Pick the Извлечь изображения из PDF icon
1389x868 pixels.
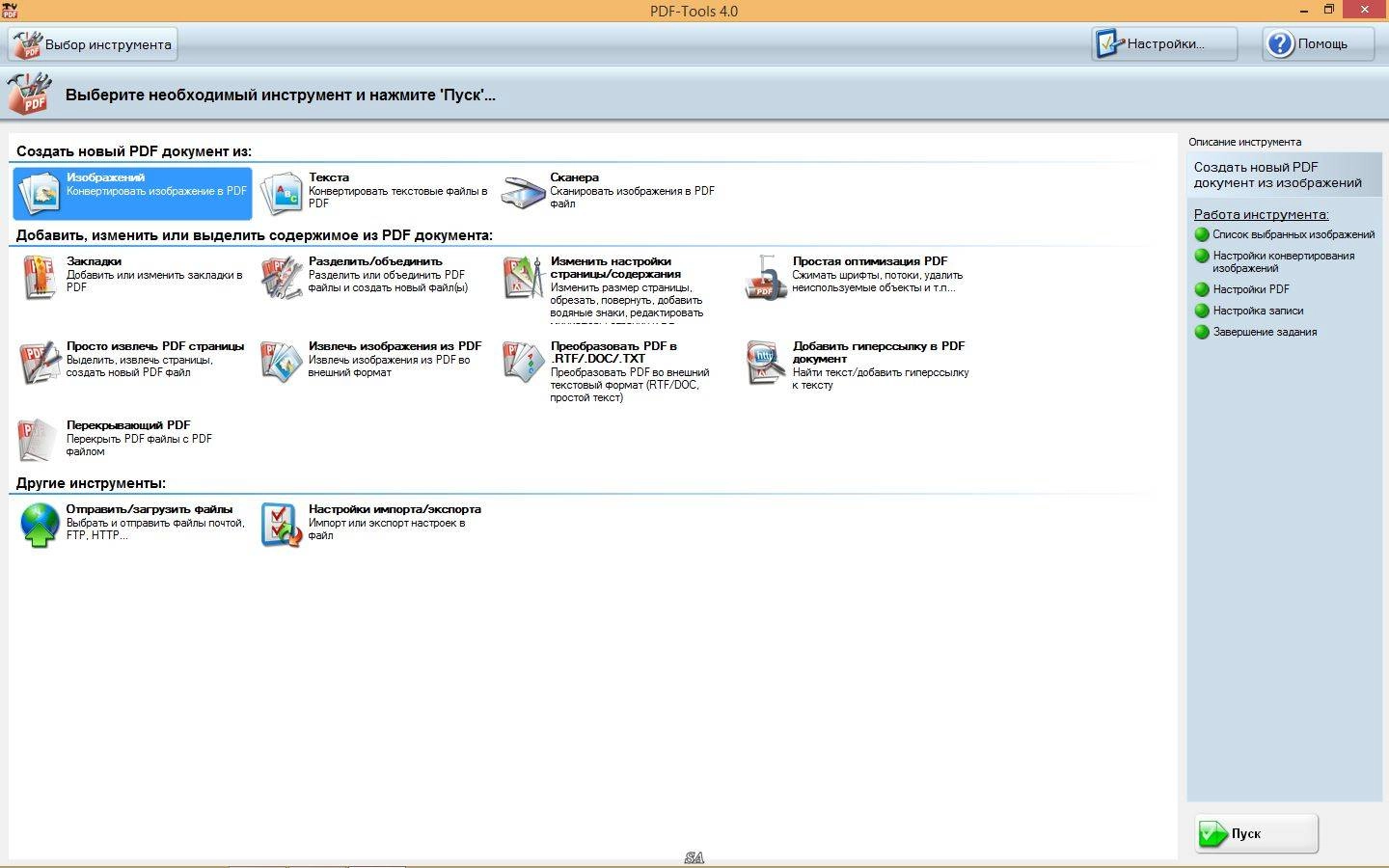point(281,363)
